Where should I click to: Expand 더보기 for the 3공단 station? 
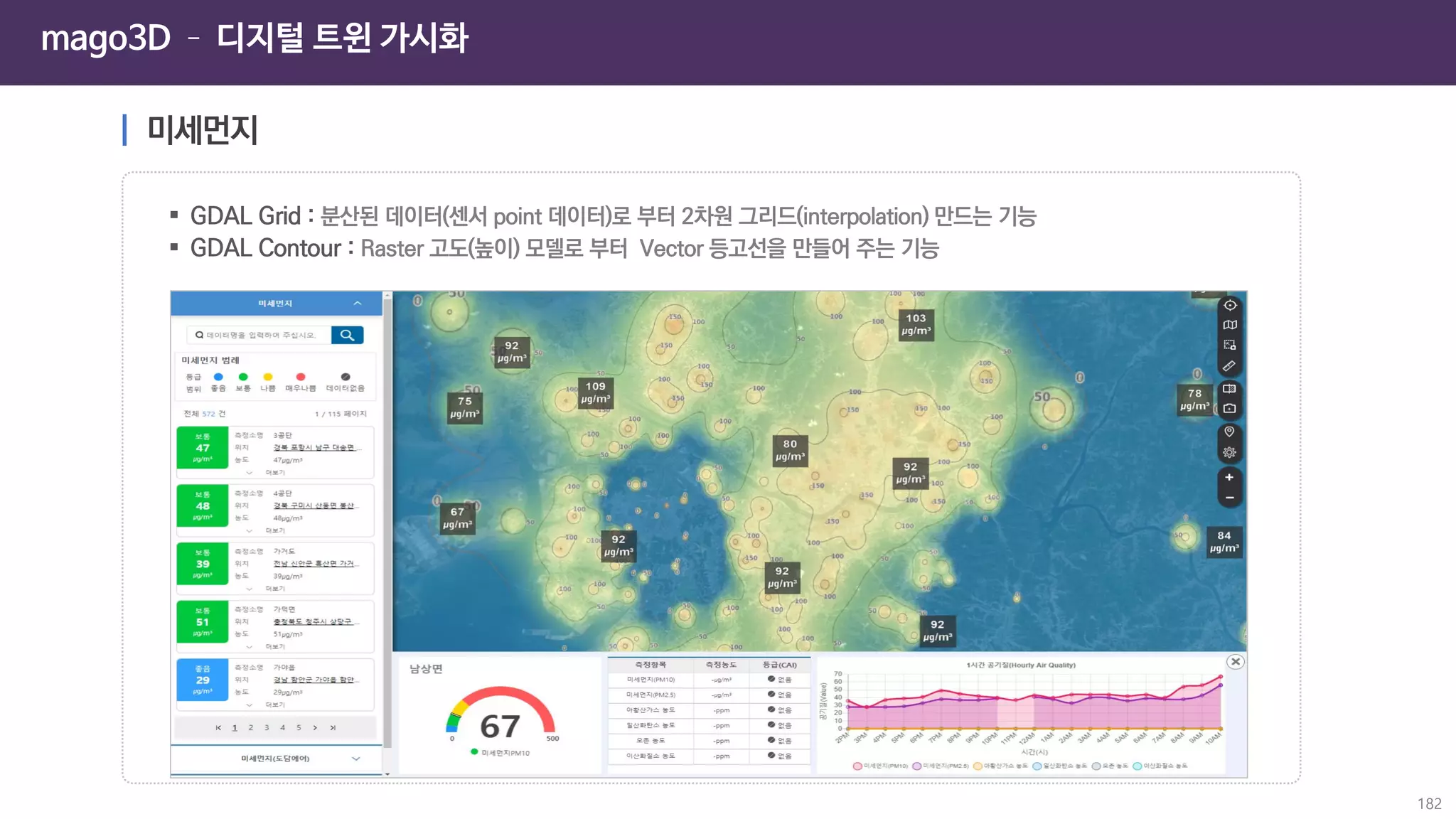point(267,472)
